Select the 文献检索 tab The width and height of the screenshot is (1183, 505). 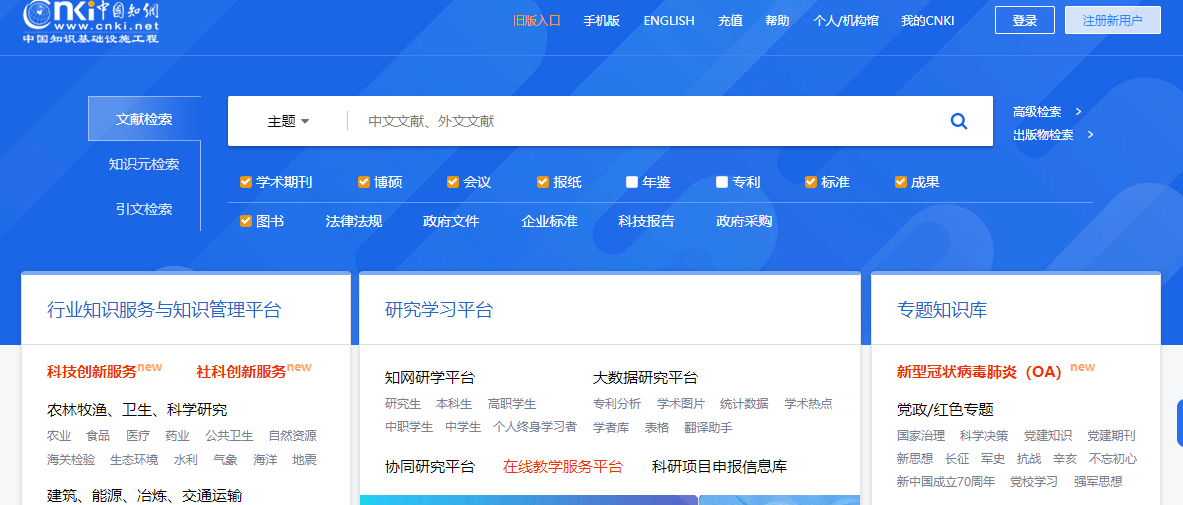144,119
